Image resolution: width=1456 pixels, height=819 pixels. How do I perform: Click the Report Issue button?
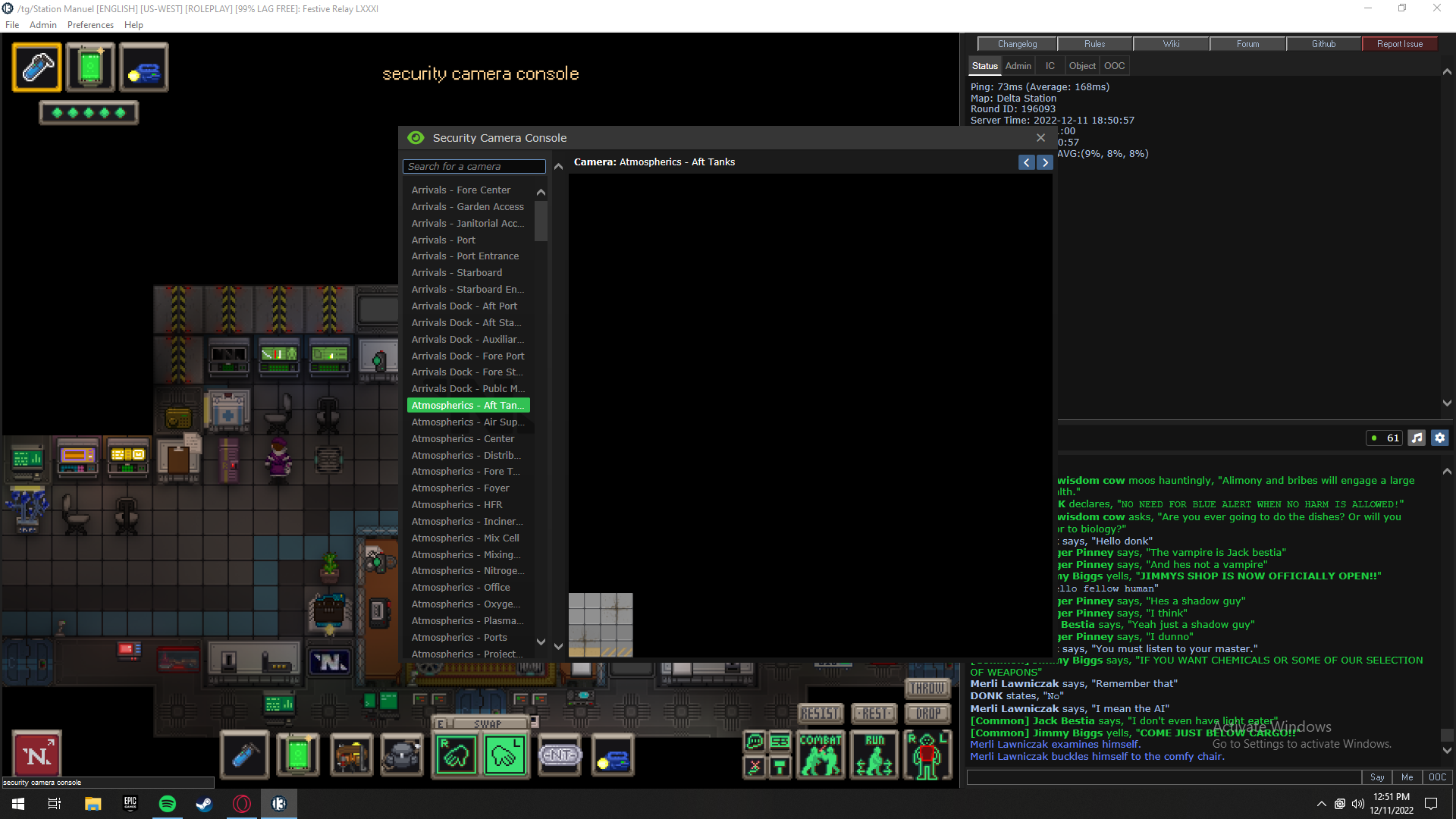tap(1399, 43)
